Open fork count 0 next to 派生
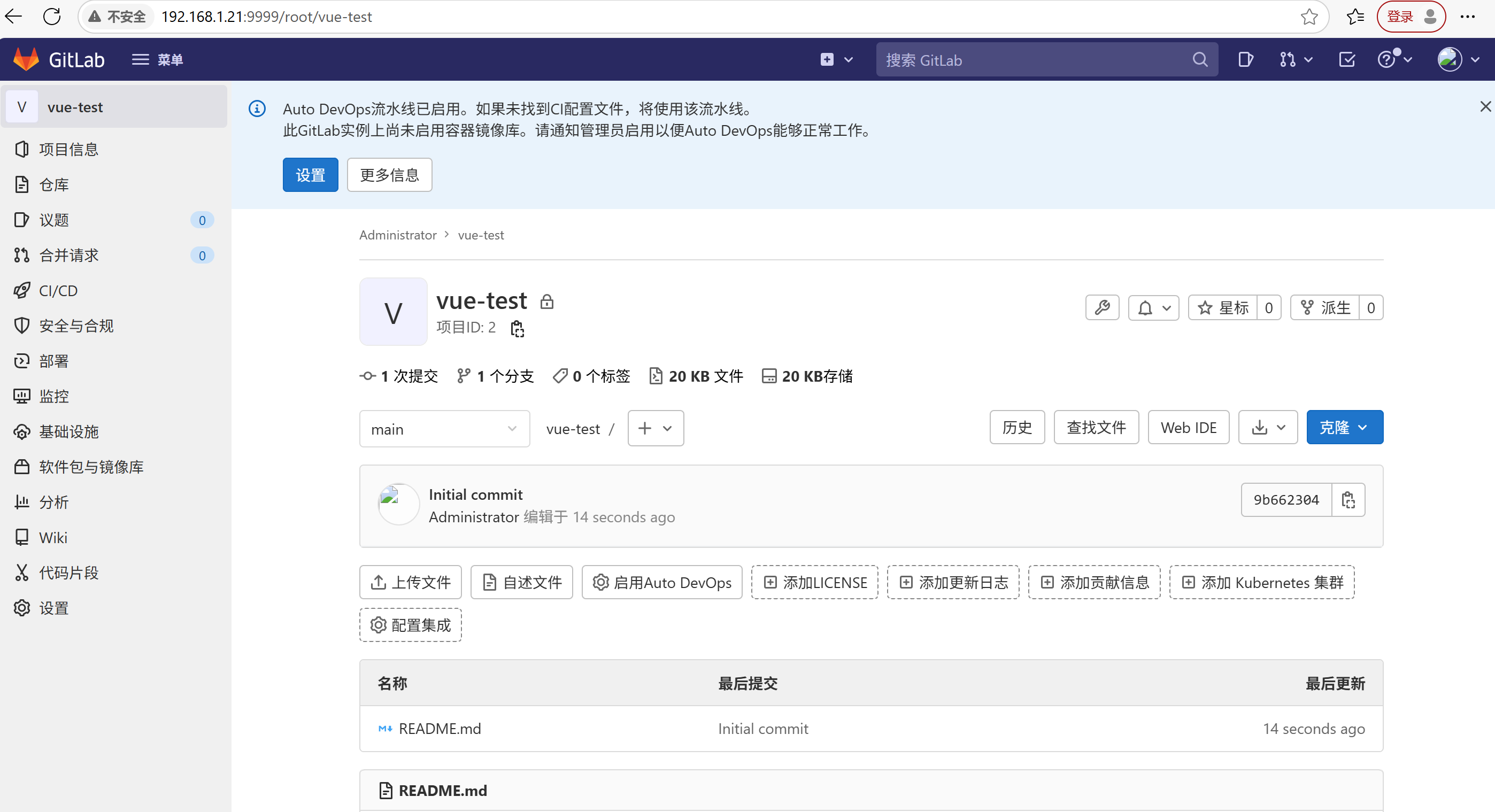Viewport: 1495px width, 812px height. (x=1371, y=307)
